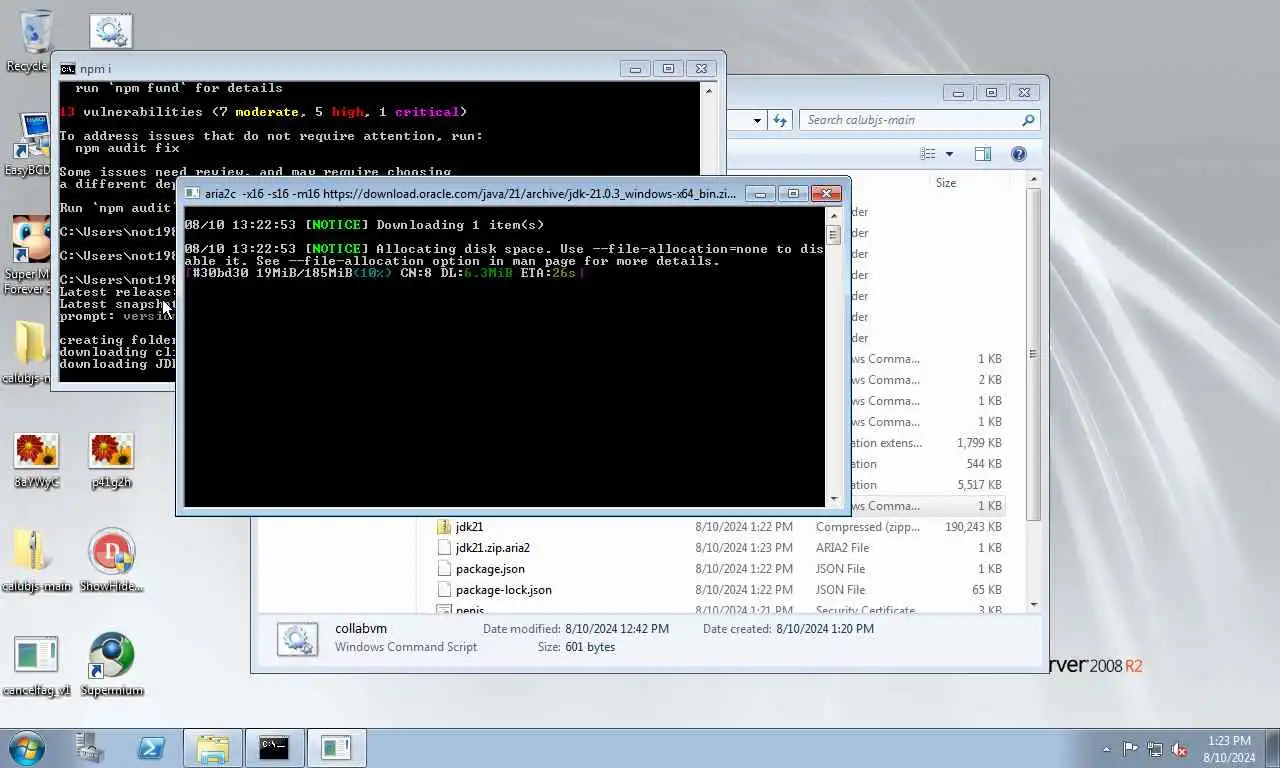Click the down arrow of aria2c scrollbar
Image resolution: width=1280 pixels, height=768 pixels.
(834, 498)
